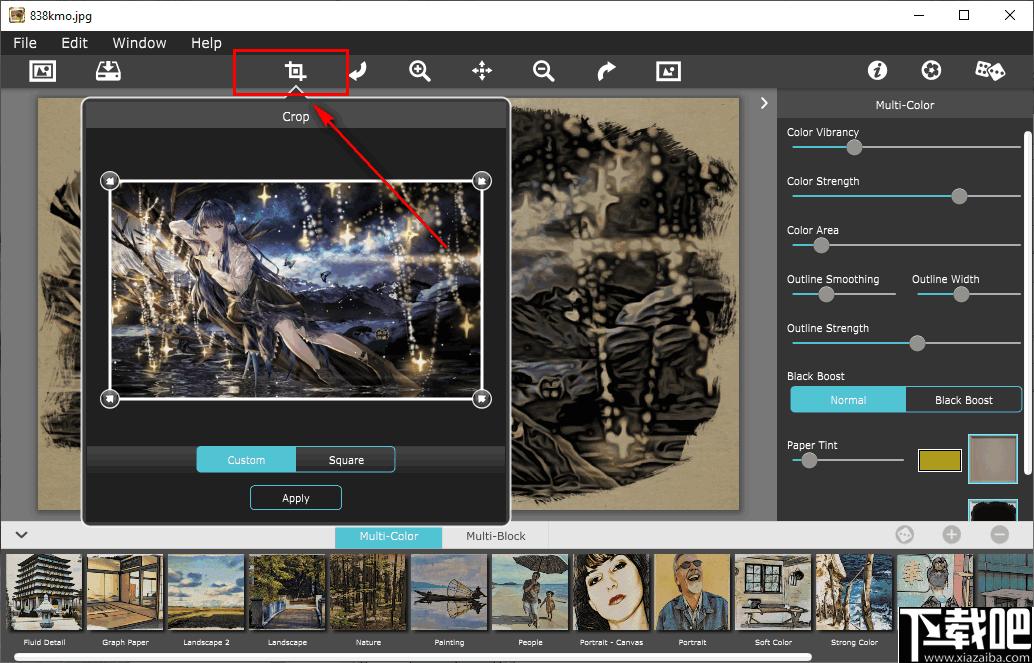
Task: Open photo using the toolbar open-image icon
Action: pos(43,71)
